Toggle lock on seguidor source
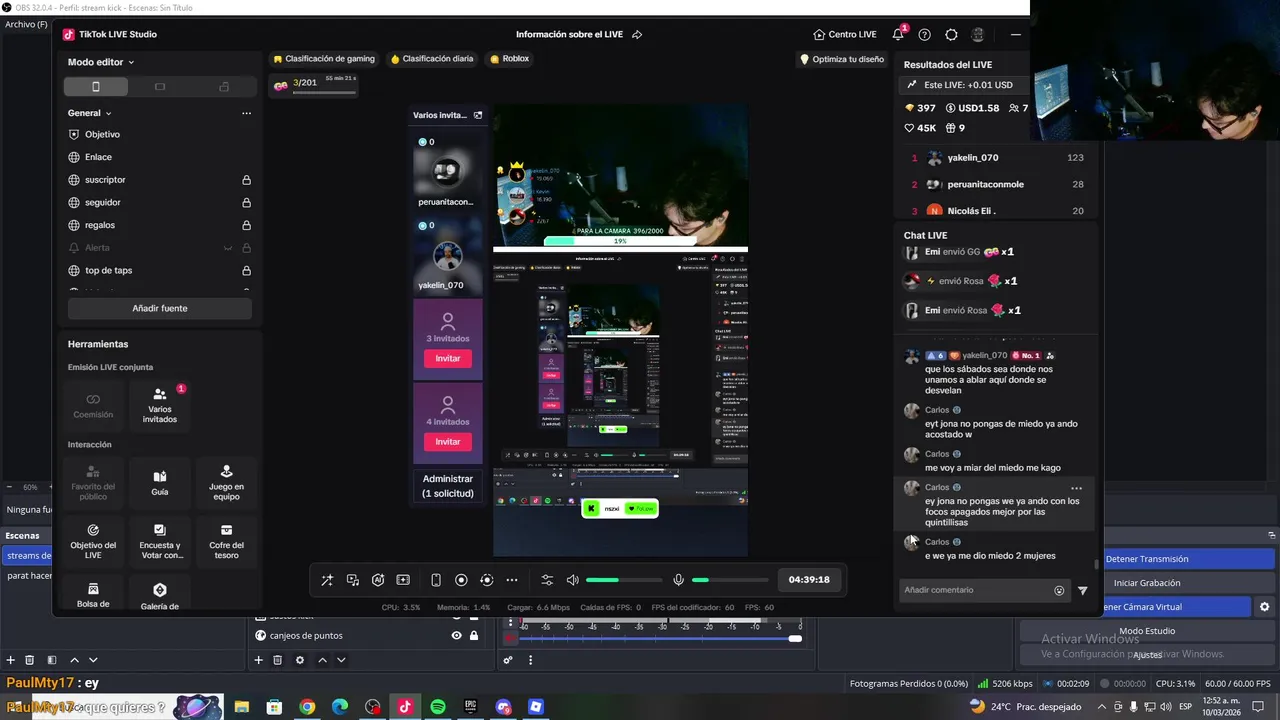The height and width of the screenshot is (720, 1280). [x=246, y=202]
